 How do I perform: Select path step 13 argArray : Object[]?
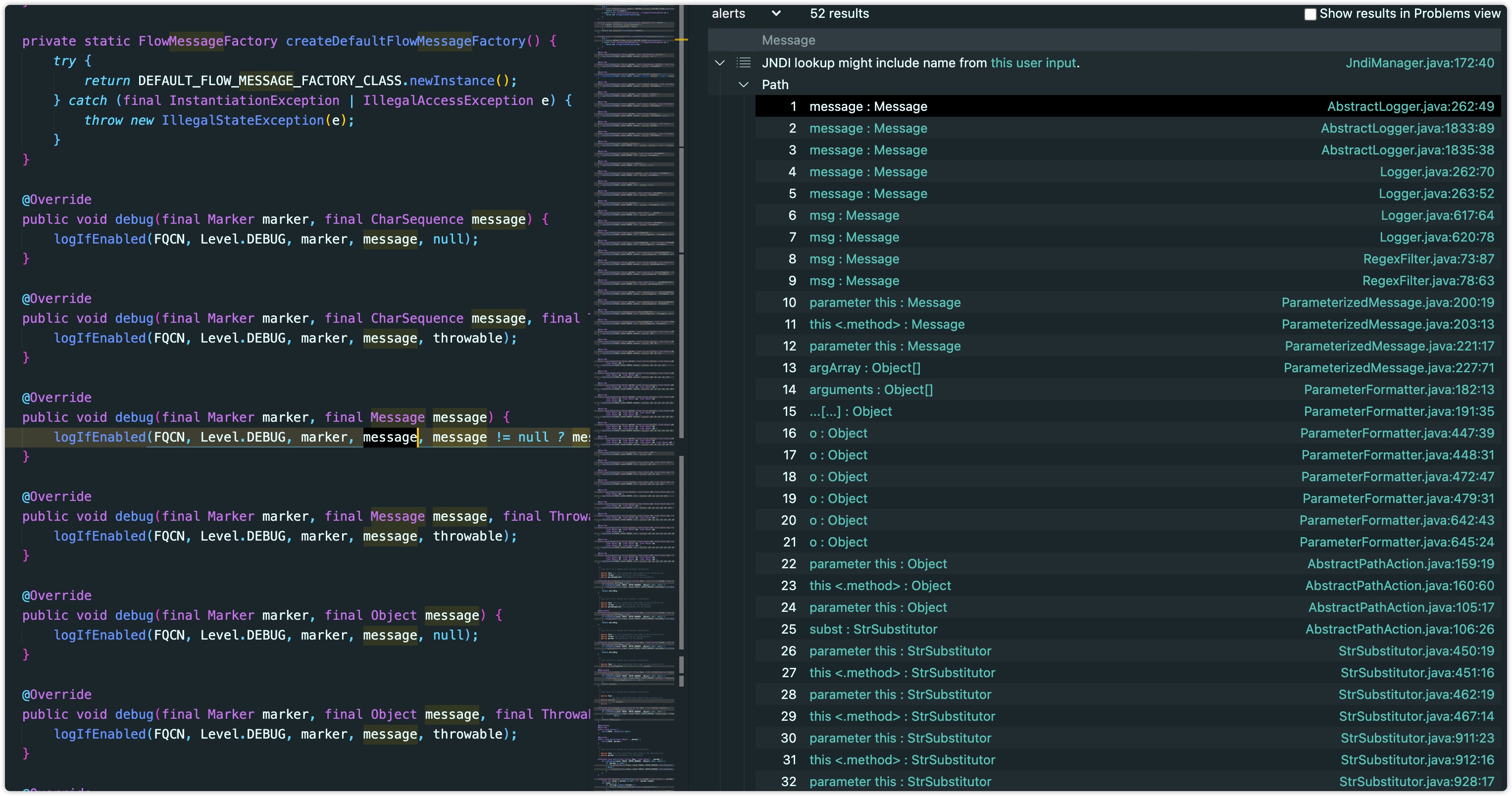point(1127,367)
